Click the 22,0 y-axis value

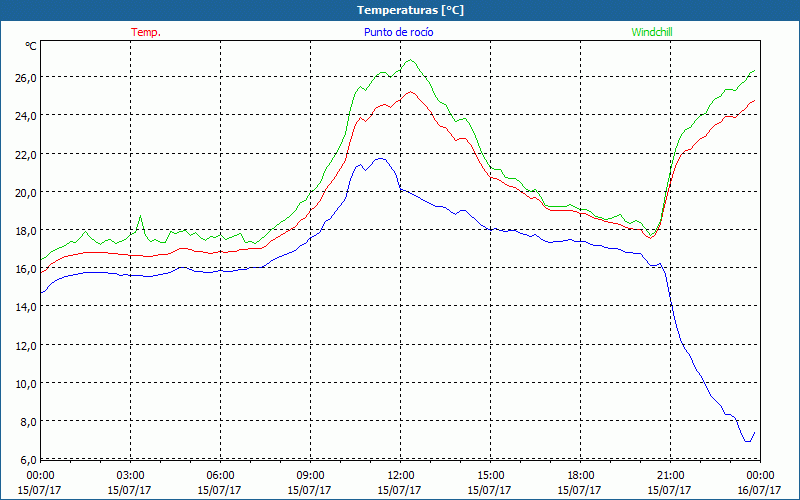tap(27, 154)
